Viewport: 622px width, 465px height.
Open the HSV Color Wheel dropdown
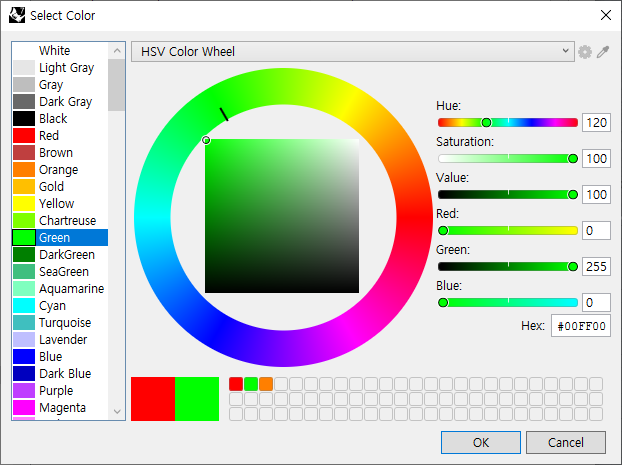pos(353,52)
